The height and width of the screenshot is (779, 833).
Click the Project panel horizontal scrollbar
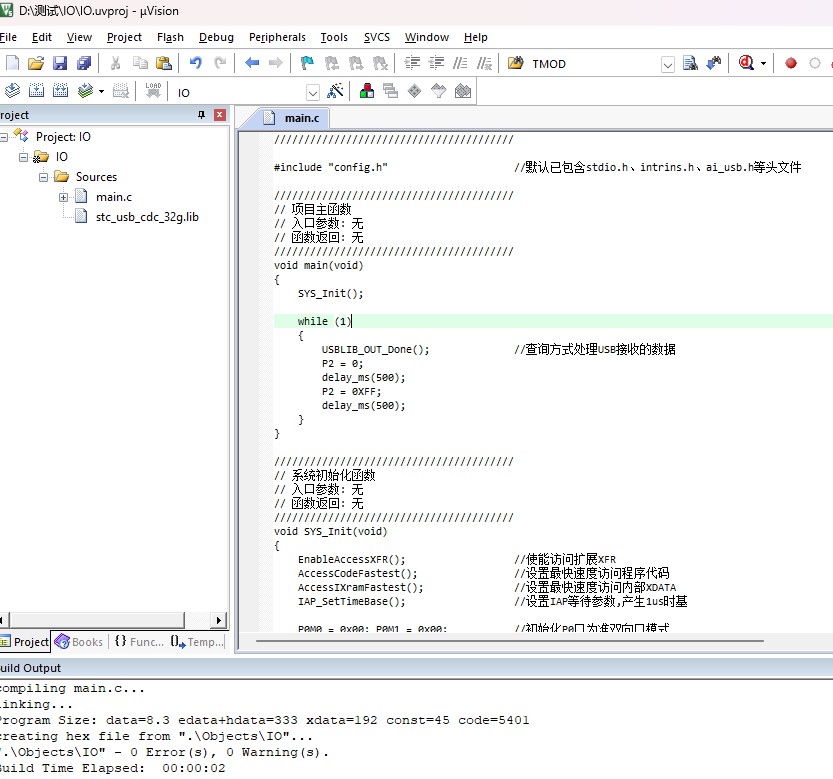tap(110, 620)
